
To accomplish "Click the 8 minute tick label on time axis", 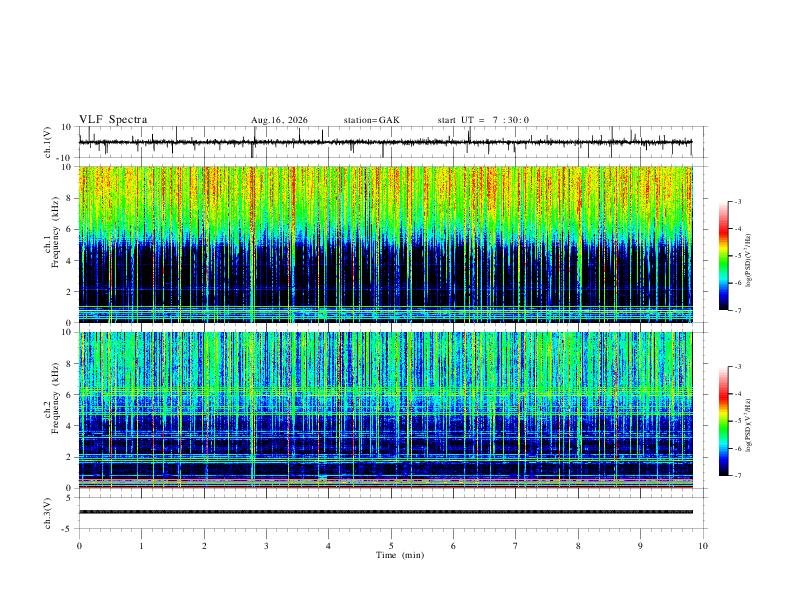I will click(x=578, y=546).
